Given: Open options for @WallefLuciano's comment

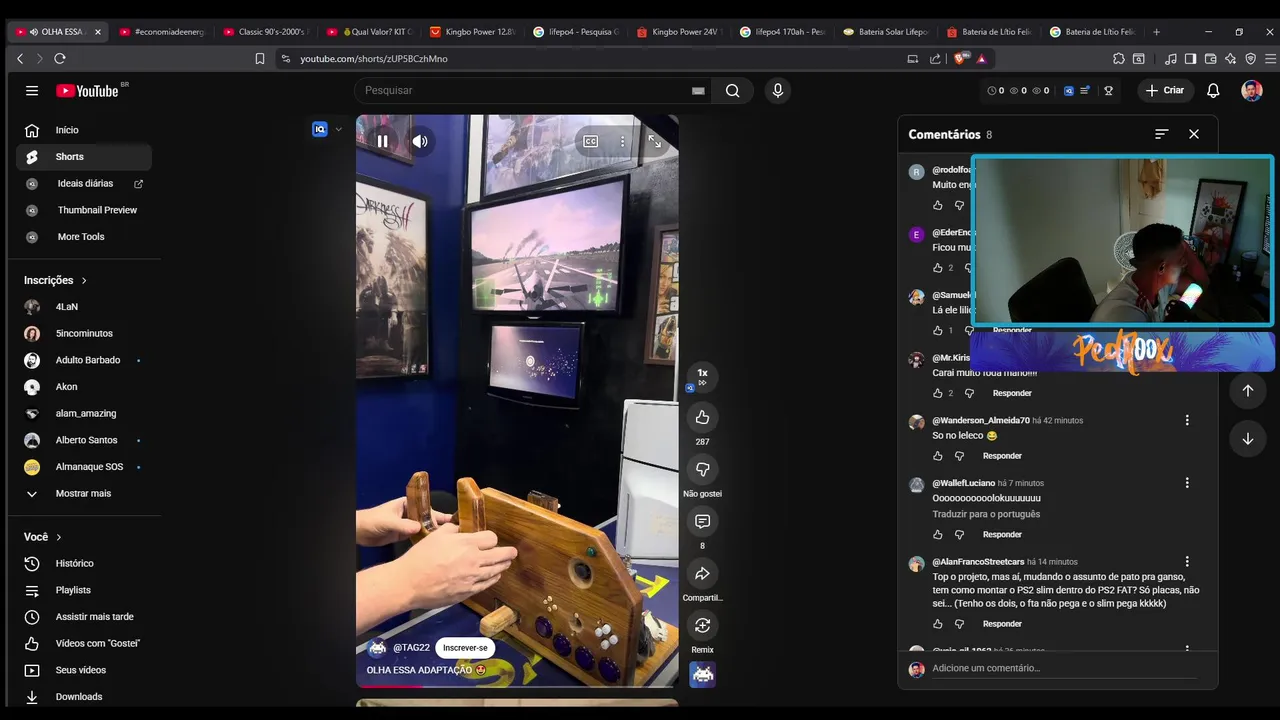Looking at the screenshot, I should click(x=1187, y=483).
